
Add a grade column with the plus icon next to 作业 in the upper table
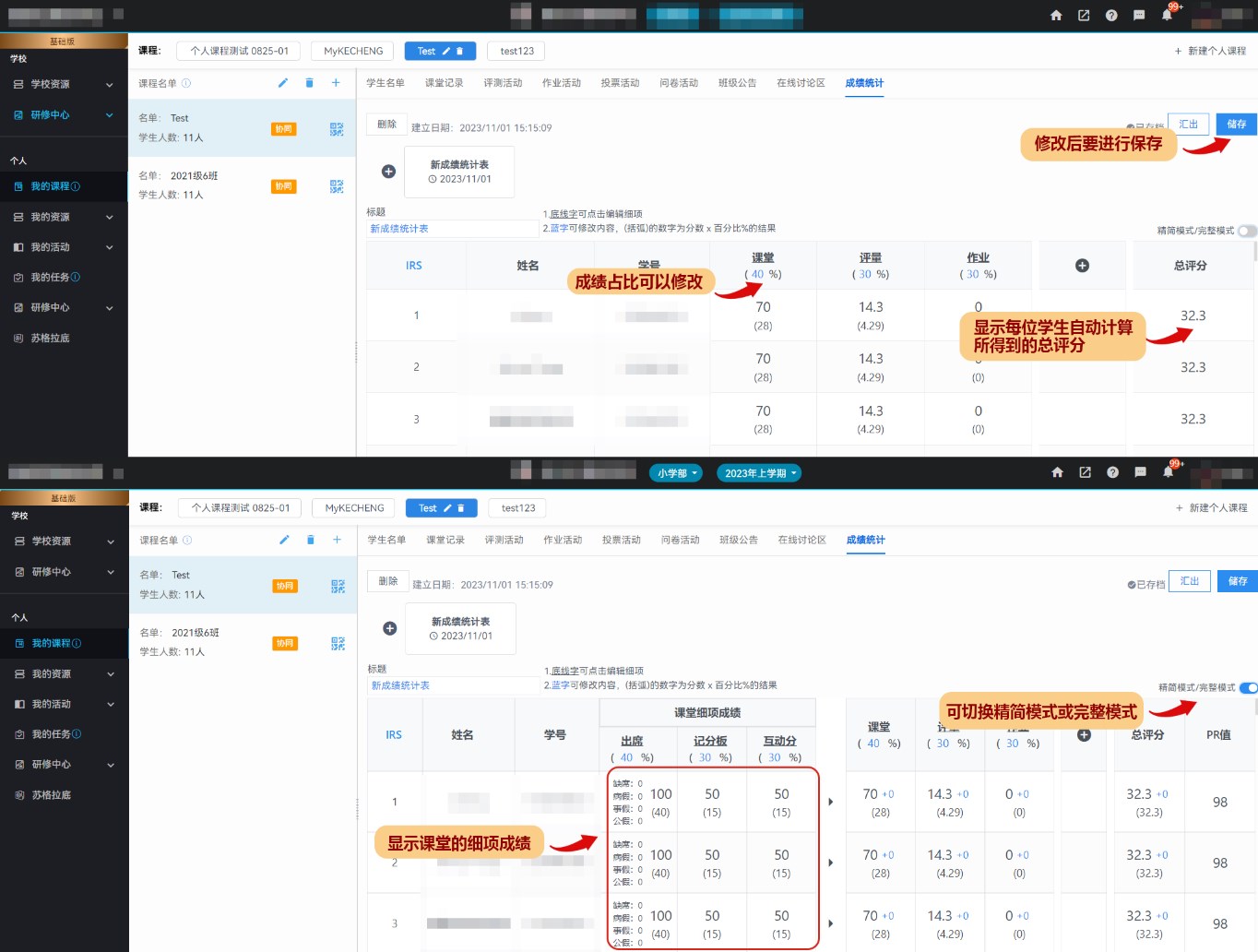[x=1082, y=266]
